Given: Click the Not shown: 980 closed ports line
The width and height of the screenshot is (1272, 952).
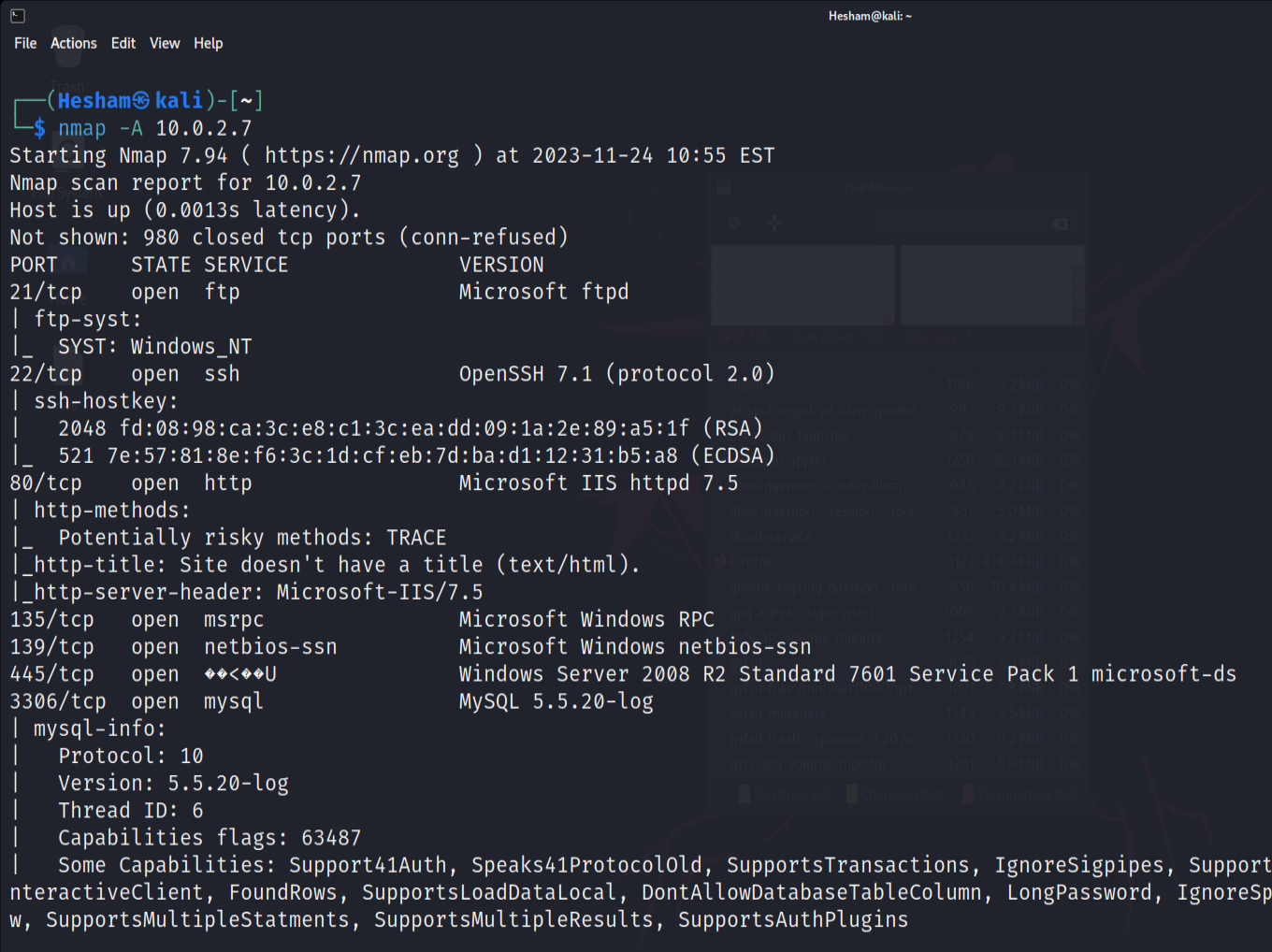Looking at the screenshot, I should pos(289,238).
